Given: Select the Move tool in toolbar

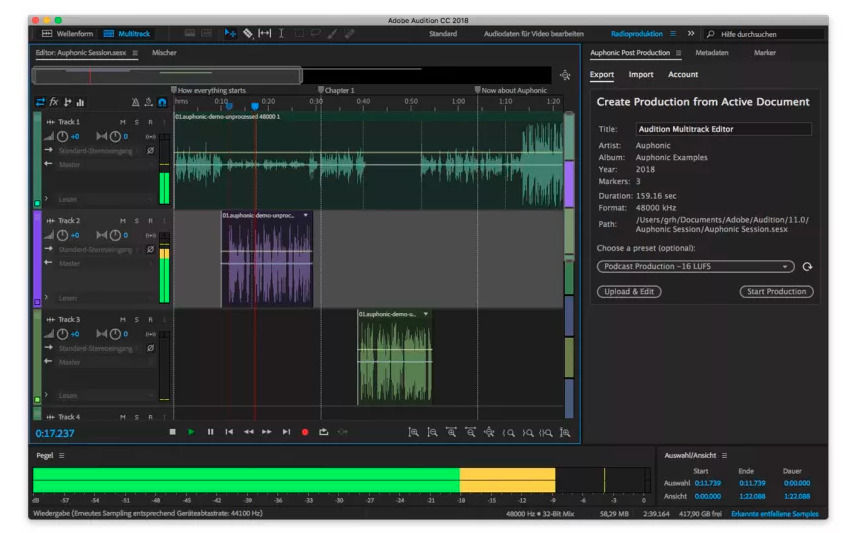Looking at the screenshot, I should (x=230, y=33).
